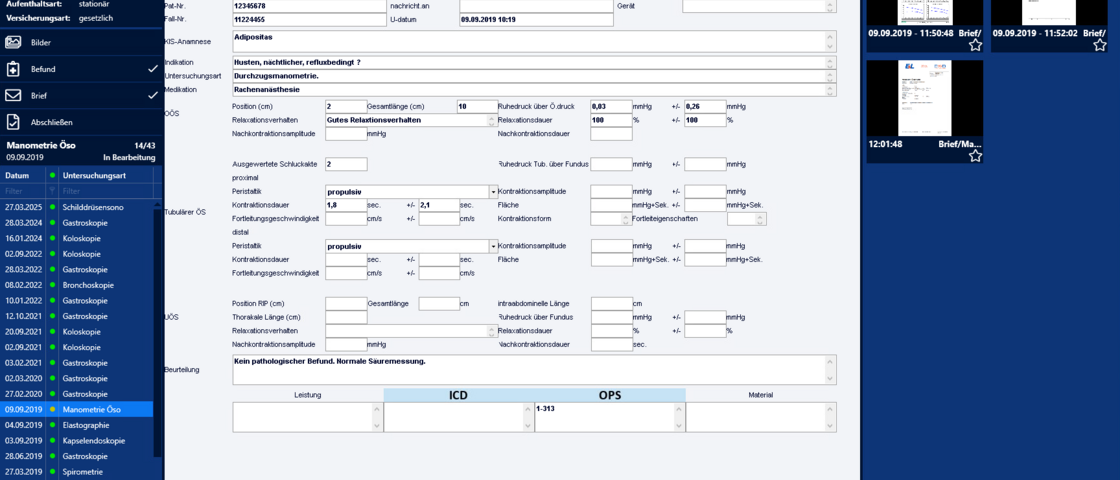This screenshot has width=1120, height=480.
Task: Open the Befund menu entry
Action: [x=82, y=69]
